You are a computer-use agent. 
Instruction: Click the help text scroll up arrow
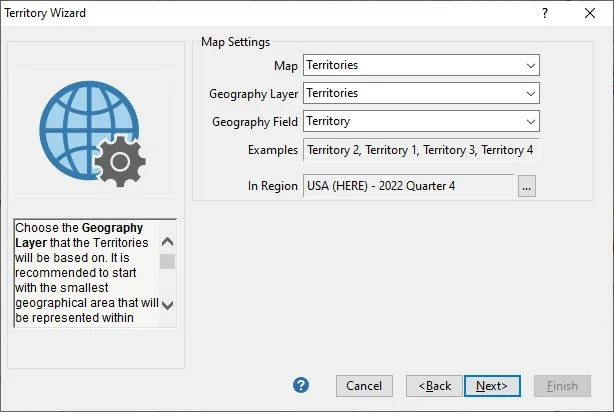point(167,241)
